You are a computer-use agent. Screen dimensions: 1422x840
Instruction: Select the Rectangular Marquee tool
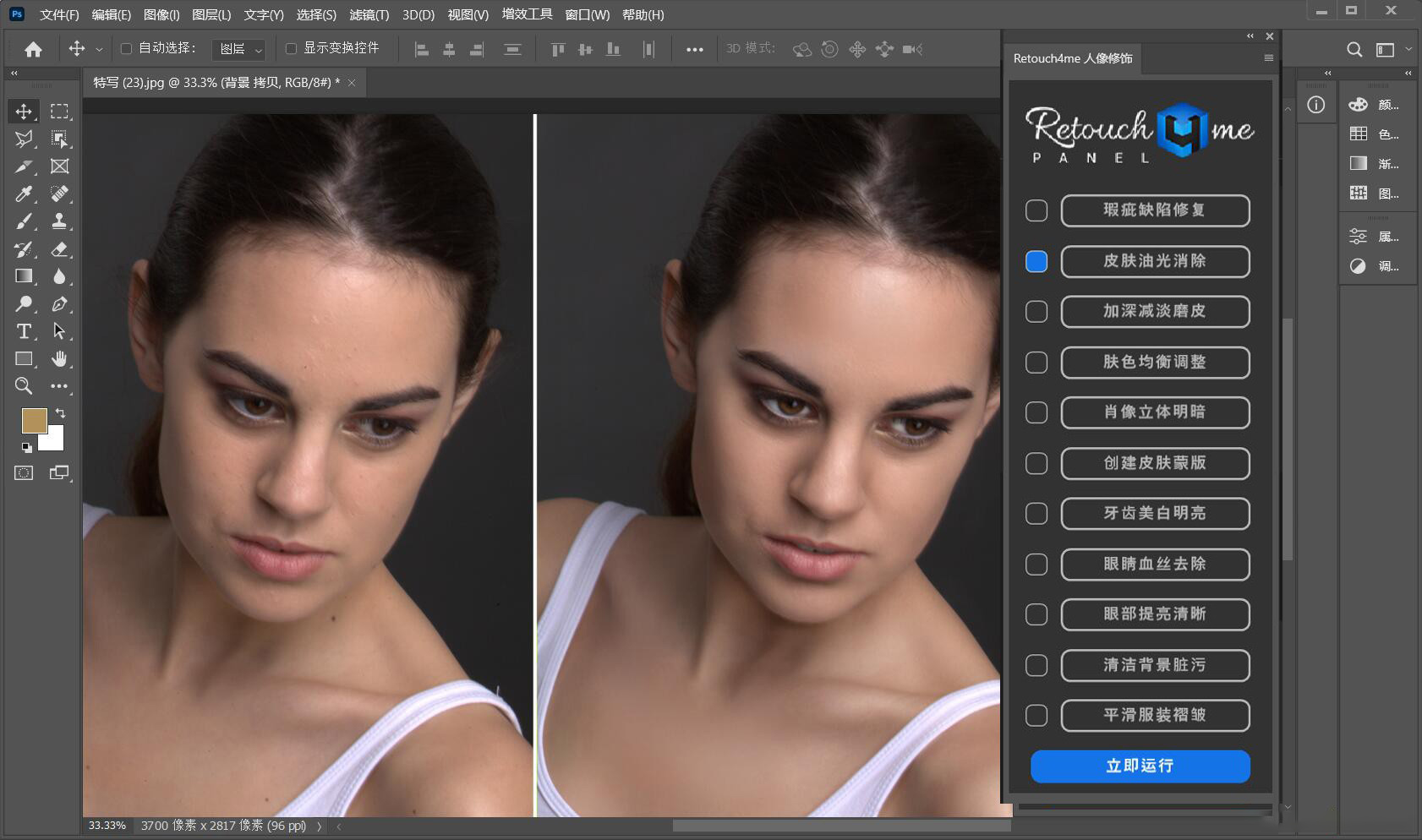pyautogui.click(x=59, y=112)
